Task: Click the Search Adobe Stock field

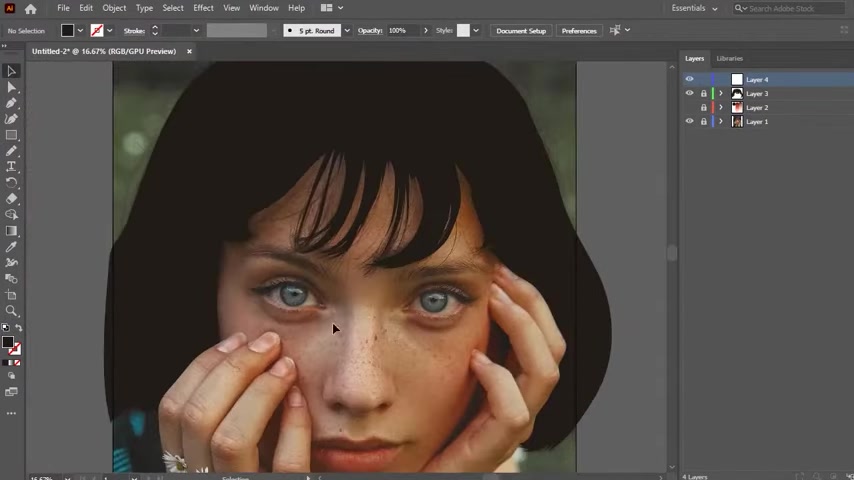Action: (x=788, y=8)
